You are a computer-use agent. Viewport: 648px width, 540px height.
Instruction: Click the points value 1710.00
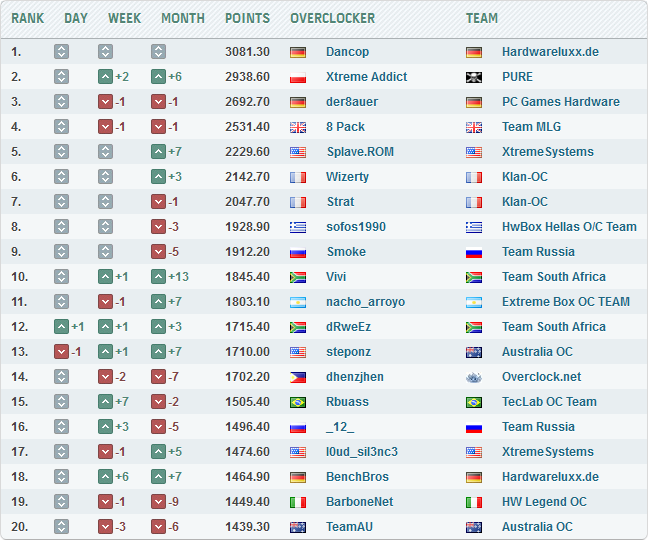[247, 352]
